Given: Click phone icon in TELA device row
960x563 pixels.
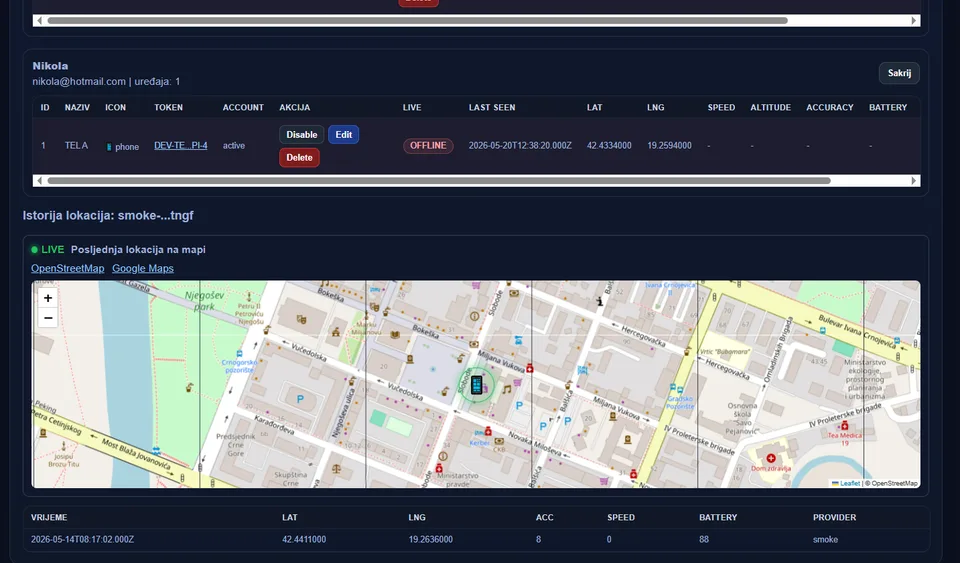Looking at the screenshot, I should 109,147.
